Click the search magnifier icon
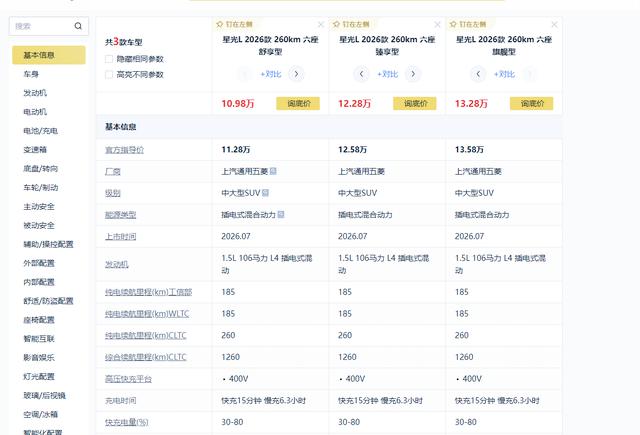Viewport: 640px width, 435px height. [78, 26]
